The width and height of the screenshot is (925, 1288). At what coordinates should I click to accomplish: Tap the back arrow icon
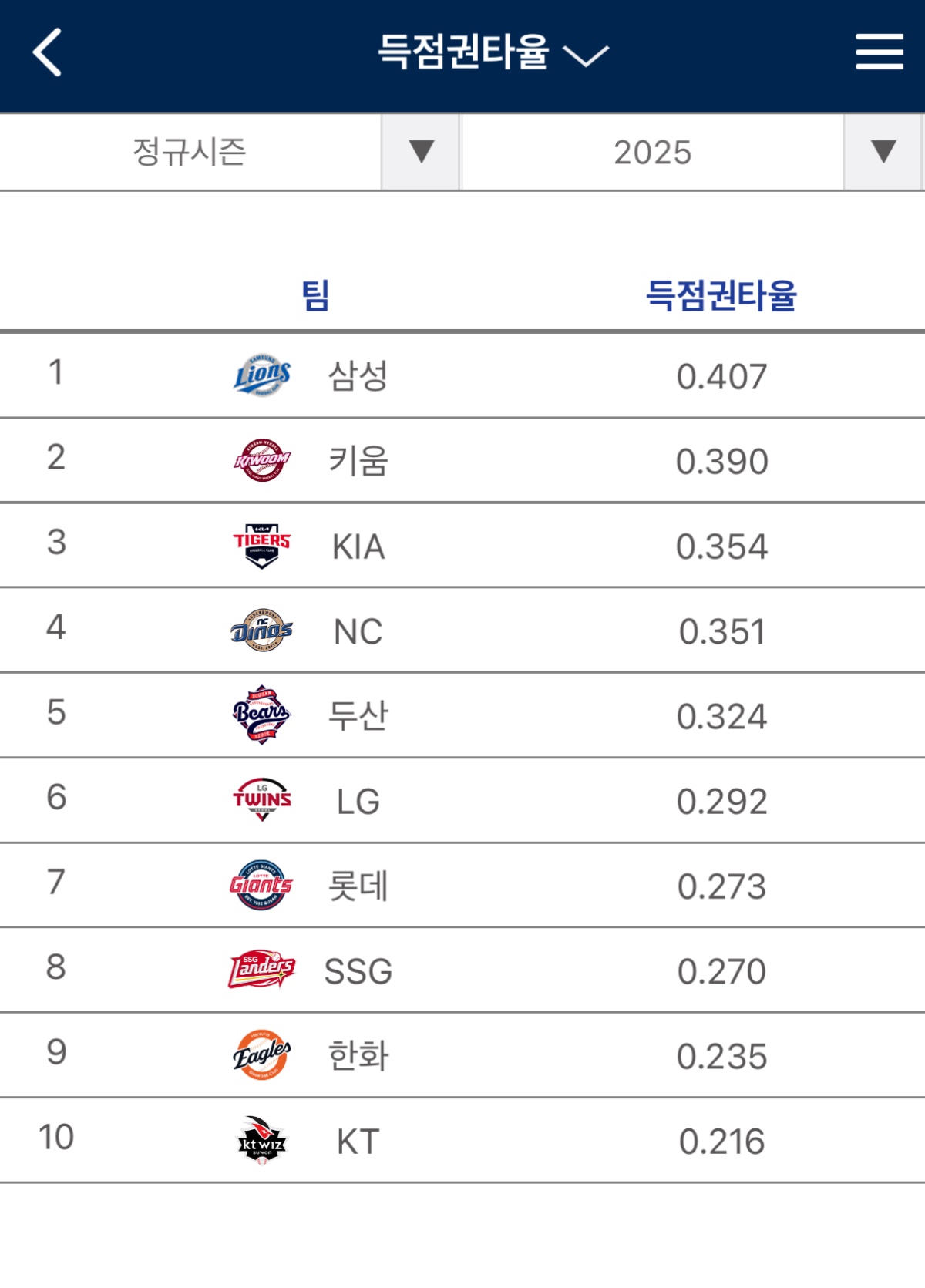pos(48,53)
